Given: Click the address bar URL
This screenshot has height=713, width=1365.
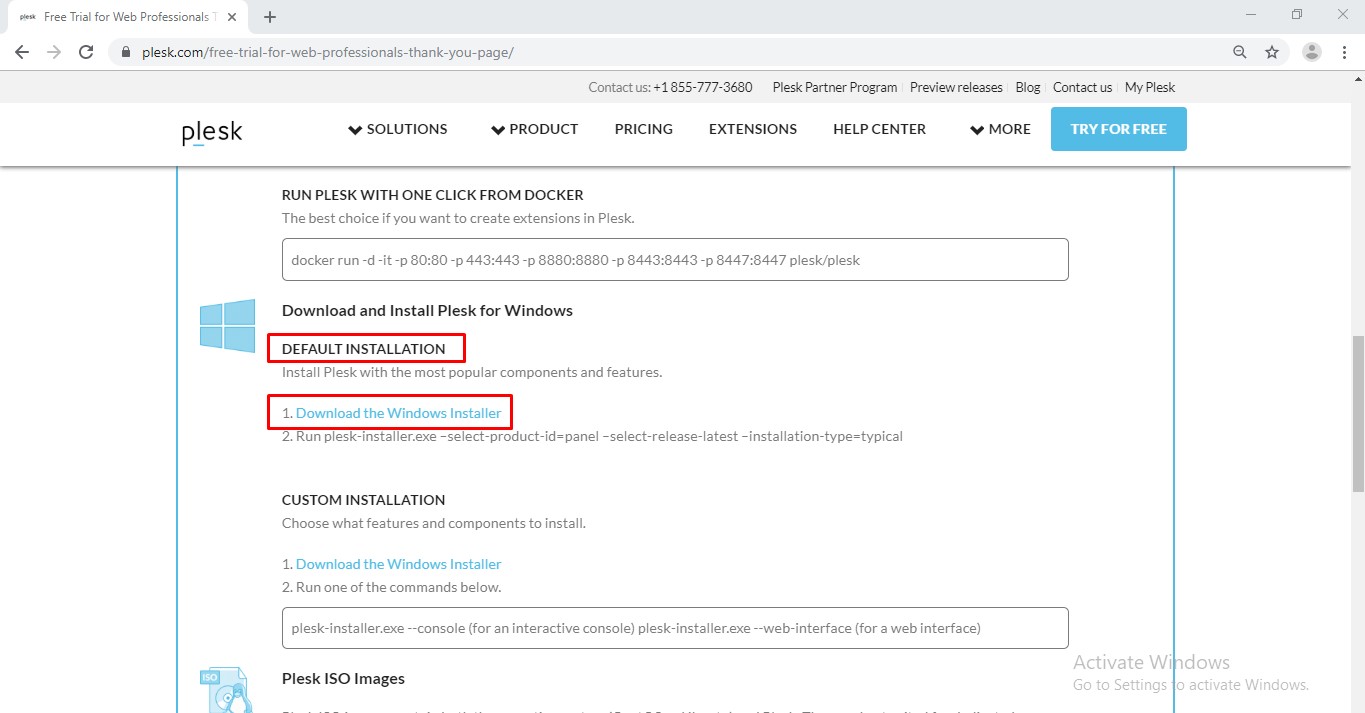Looking at the screenshot, I should click(x=328, y=52).
